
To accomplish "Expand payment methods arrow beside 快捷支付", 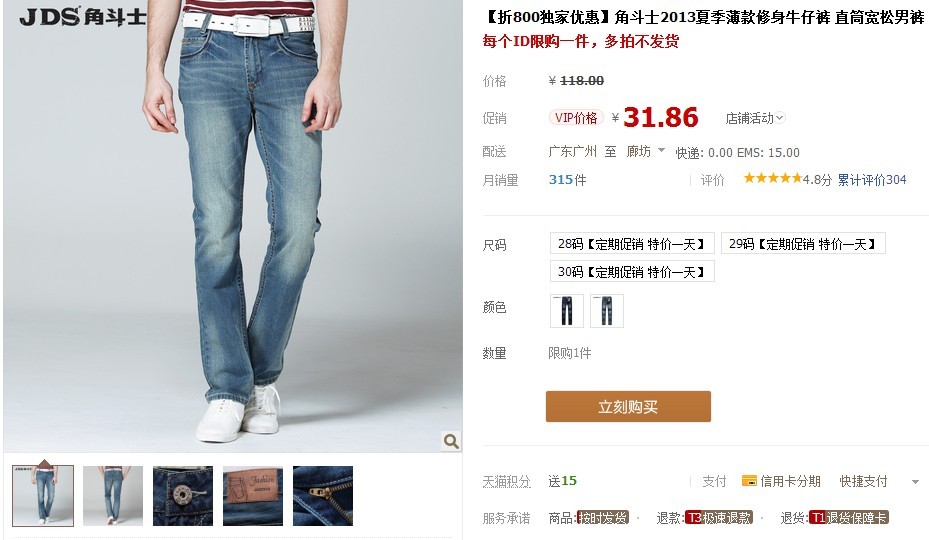I will tap(915, 482).
